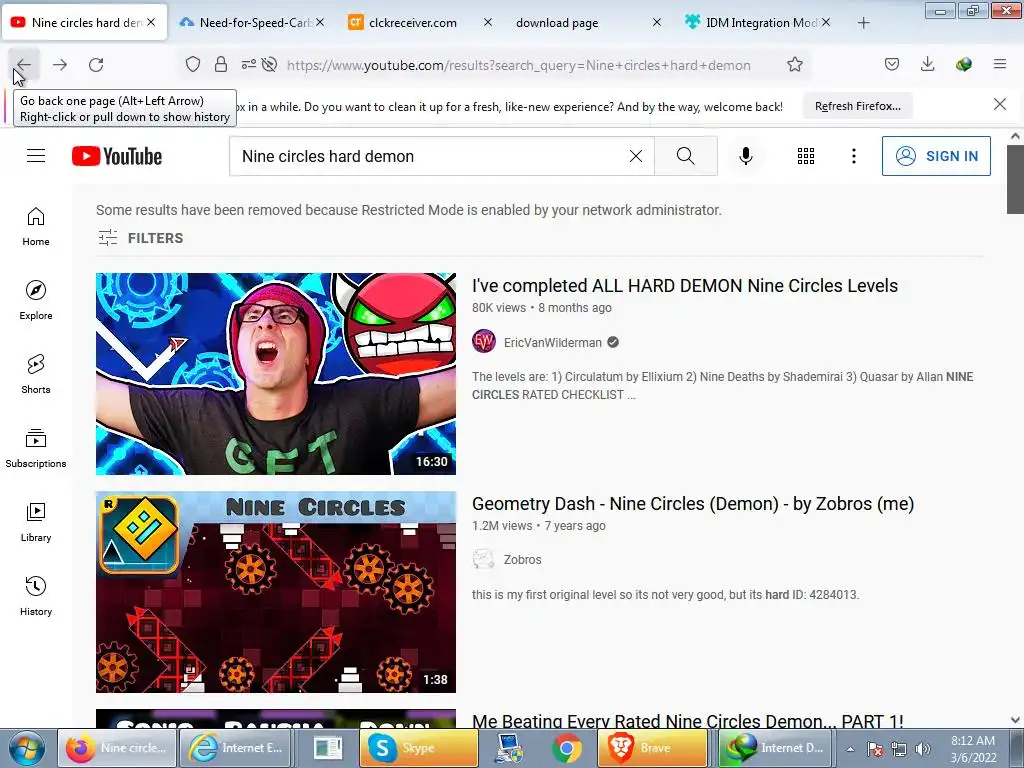1024x768 pixels.
Task: Open Library in the sidebar
Action: point(36,522)
